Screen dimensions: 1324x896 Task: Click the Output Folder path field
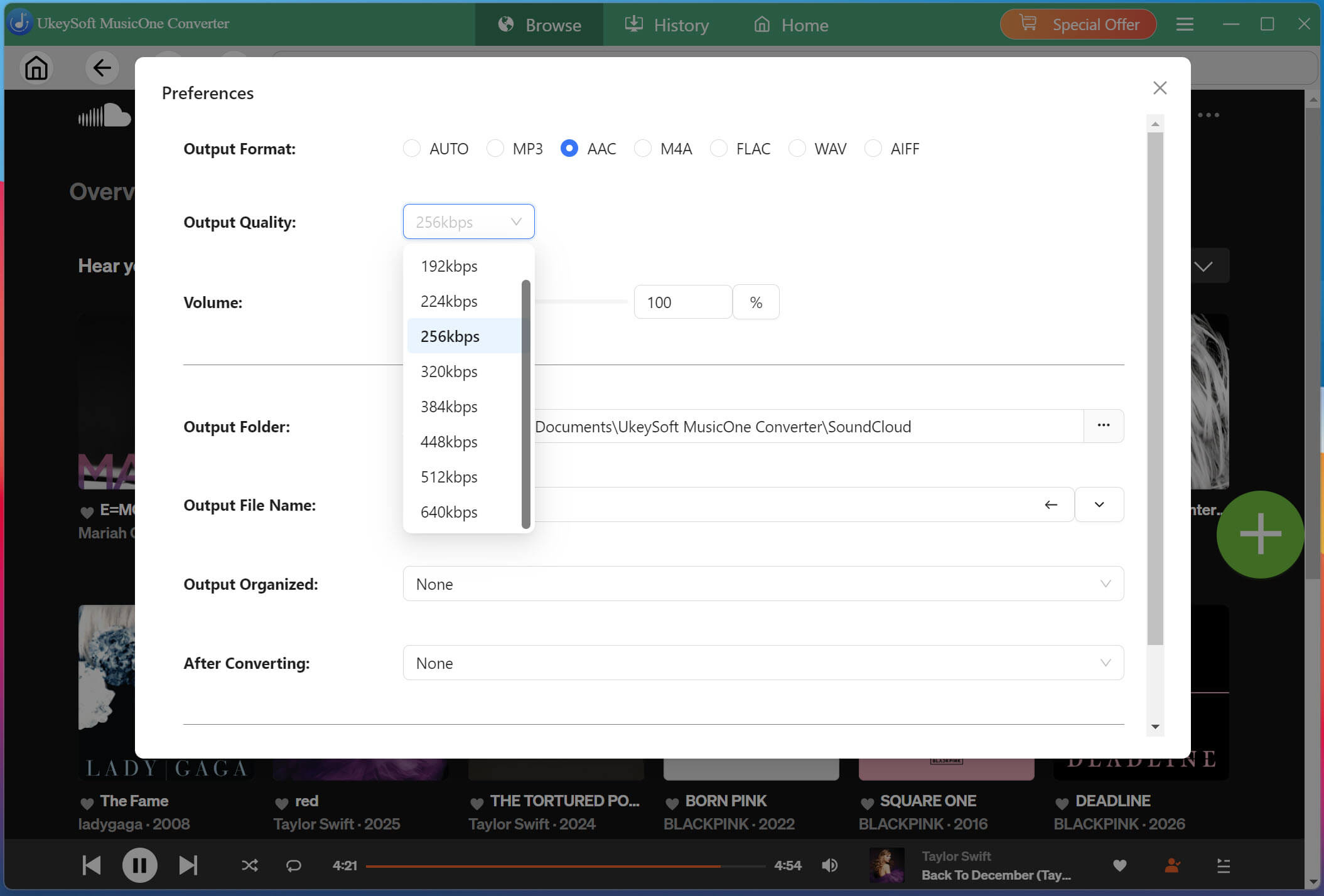[809, 427]
